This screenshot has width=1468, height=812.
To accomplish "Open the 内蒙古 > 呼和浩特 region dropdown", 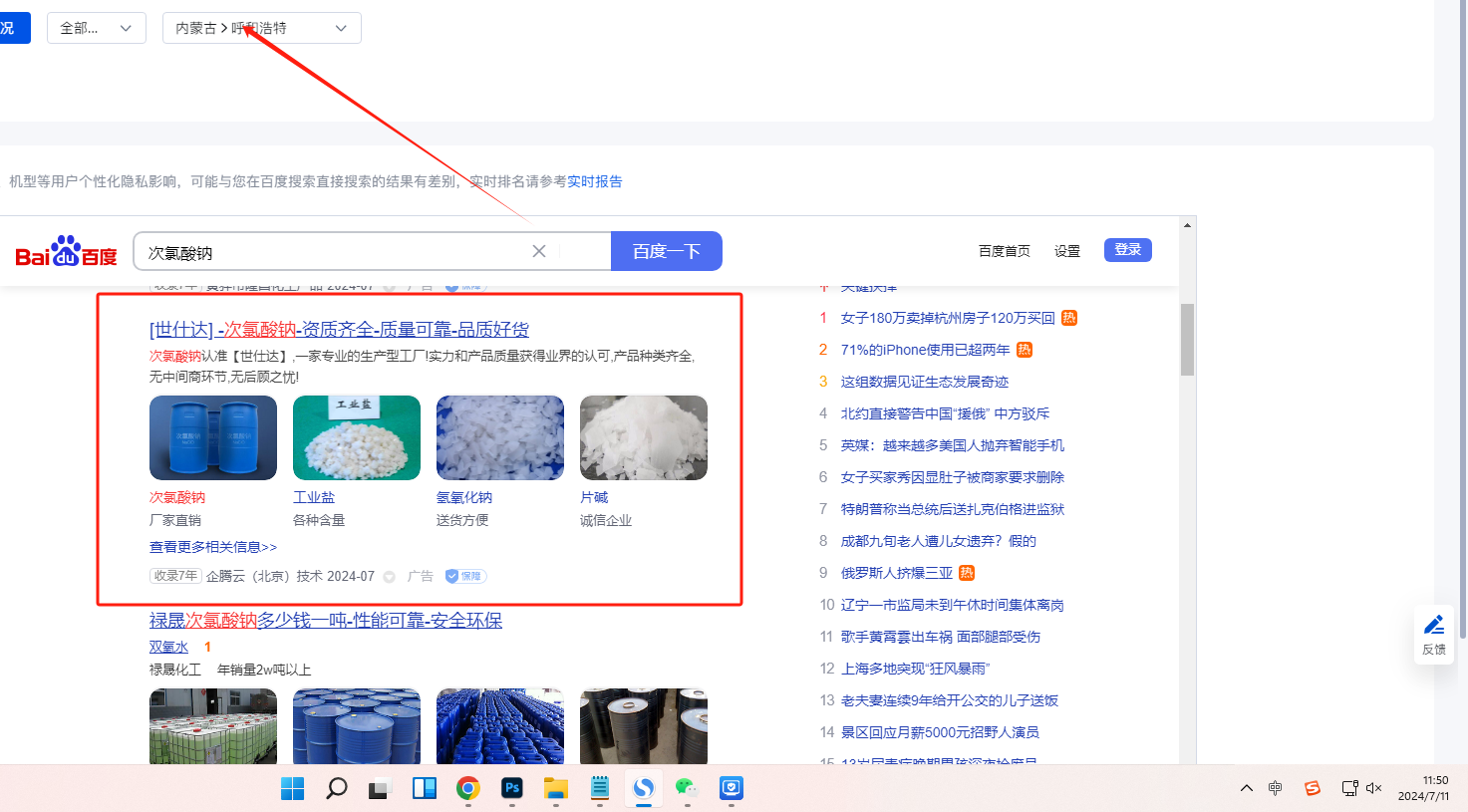I will point(262,28).
